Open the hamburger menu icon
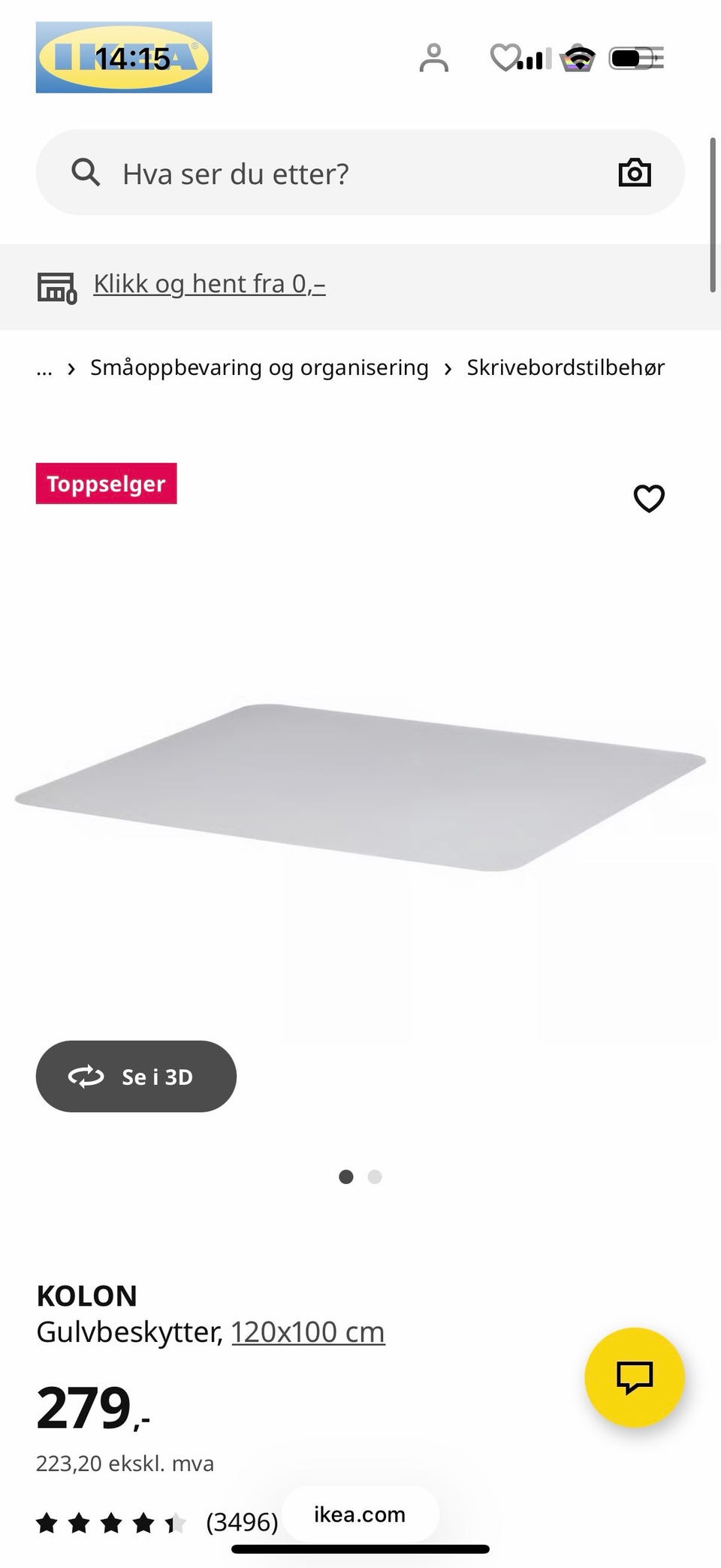 [650, 58]
